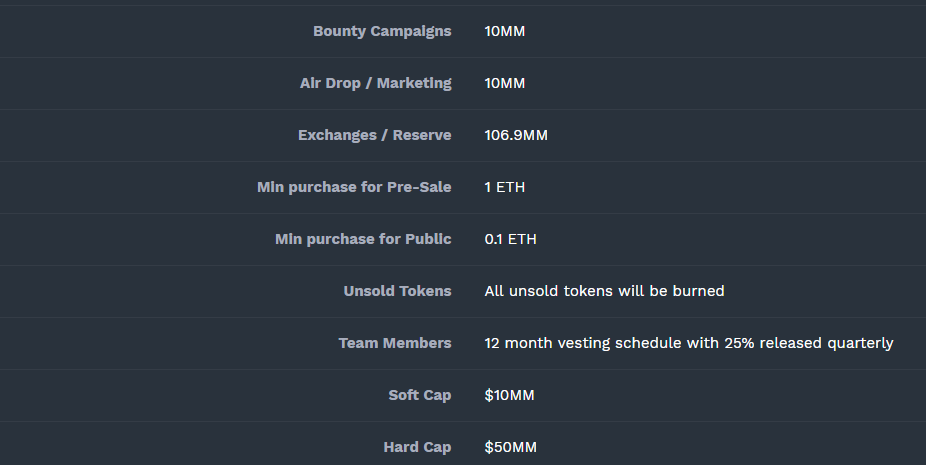
Task: Select the 10MM Air Drop value
Action: (x=505, y=83)
